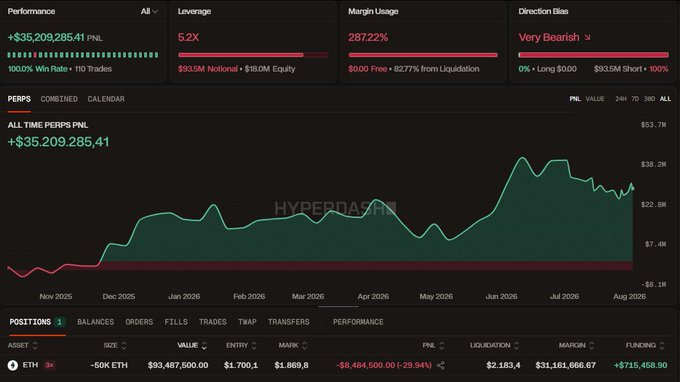Sort positions by VALUE column

click(x=192, y=345)
